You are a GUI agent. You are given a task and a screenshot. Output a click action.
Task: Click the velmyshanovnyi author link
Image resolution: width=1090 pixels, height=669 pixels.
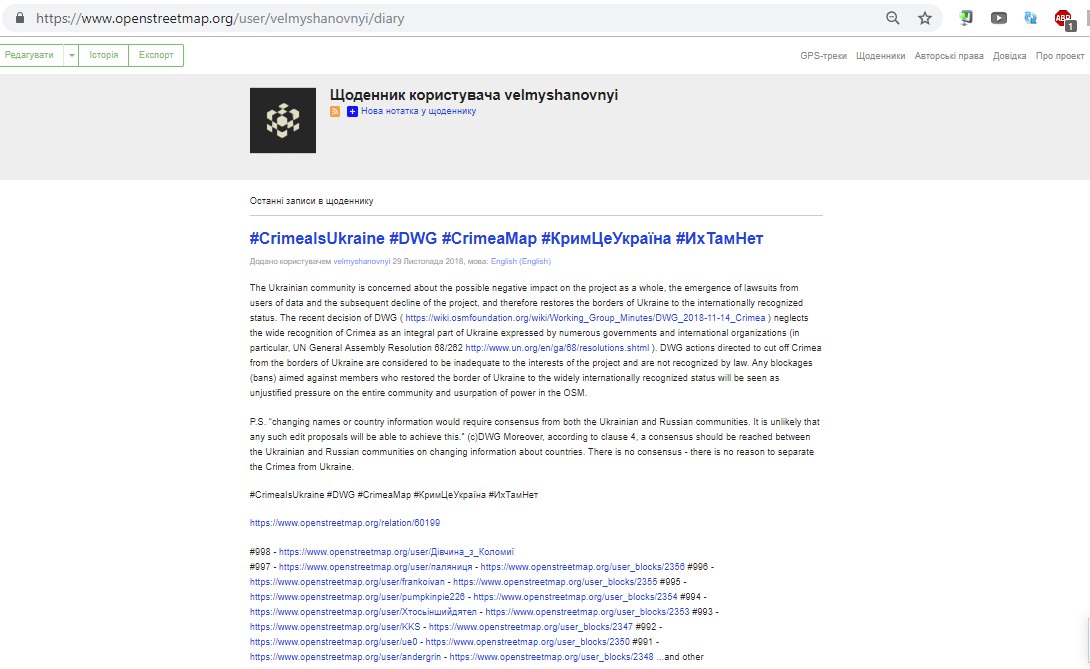coord(361,261)
